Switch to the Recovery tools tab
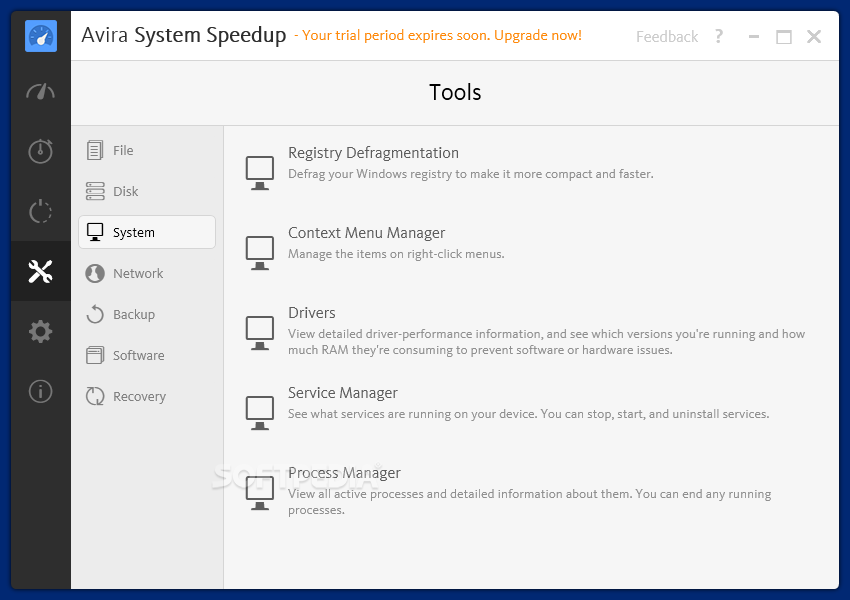The width and height of the screenshot is (850, 600). click(147, 396)
